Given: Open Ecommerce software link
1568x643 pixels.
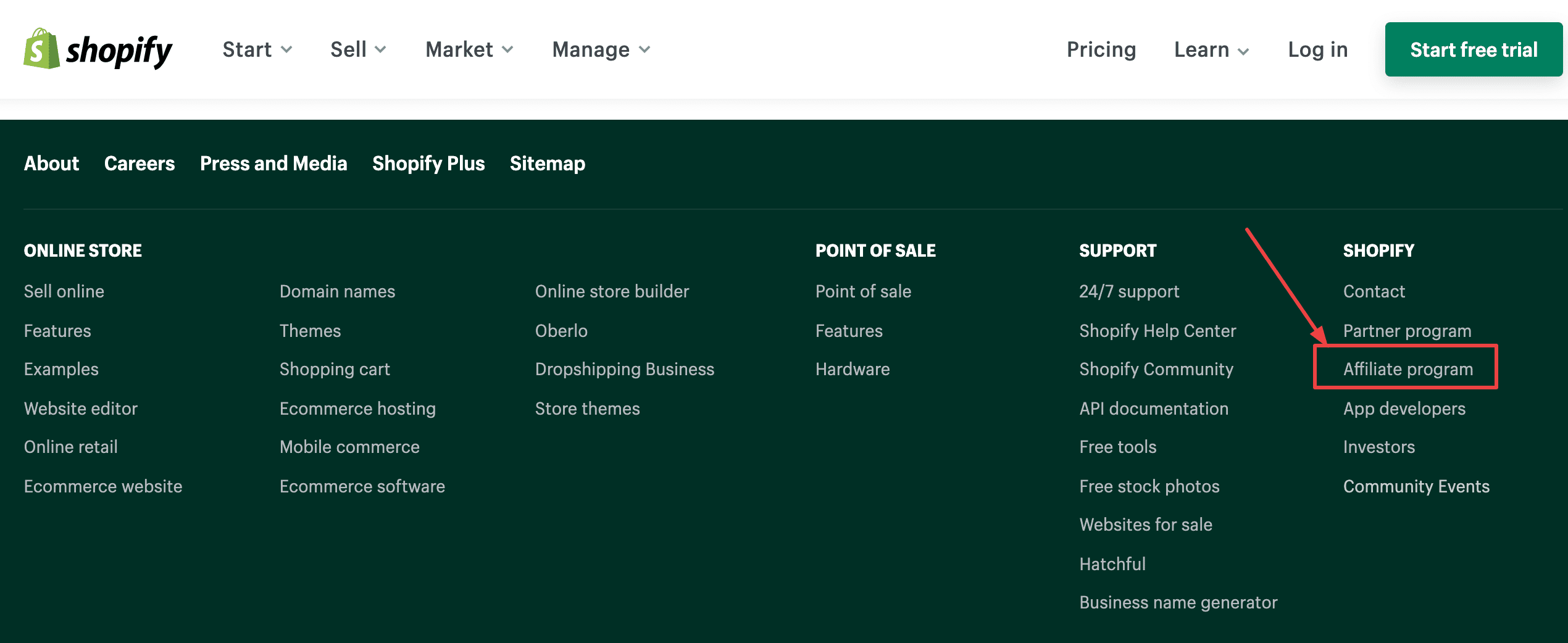Looking at the screenshot, I should pyautogui.click(x=362, y=486).
